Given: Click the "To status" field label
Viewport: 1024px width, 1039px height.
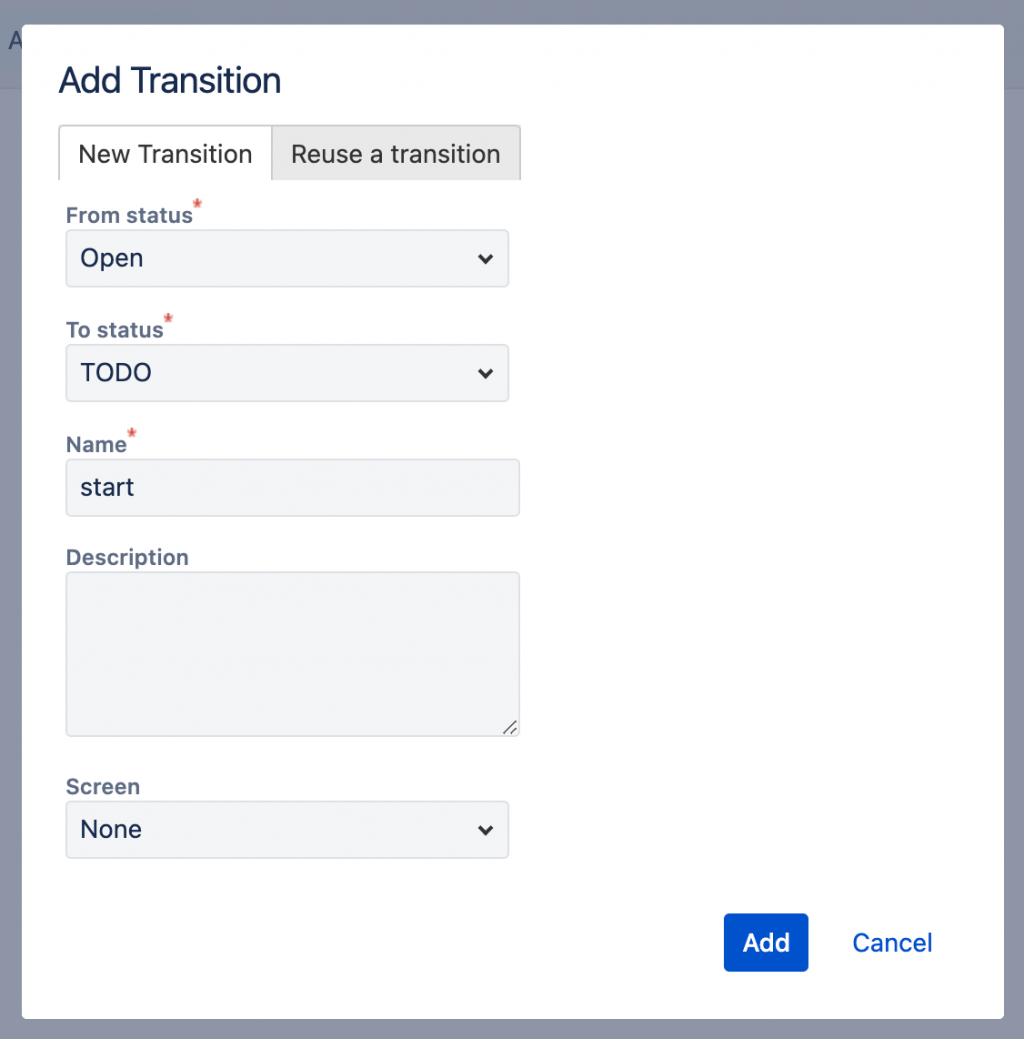Looking at the screenshot, I should click(114, 330).
